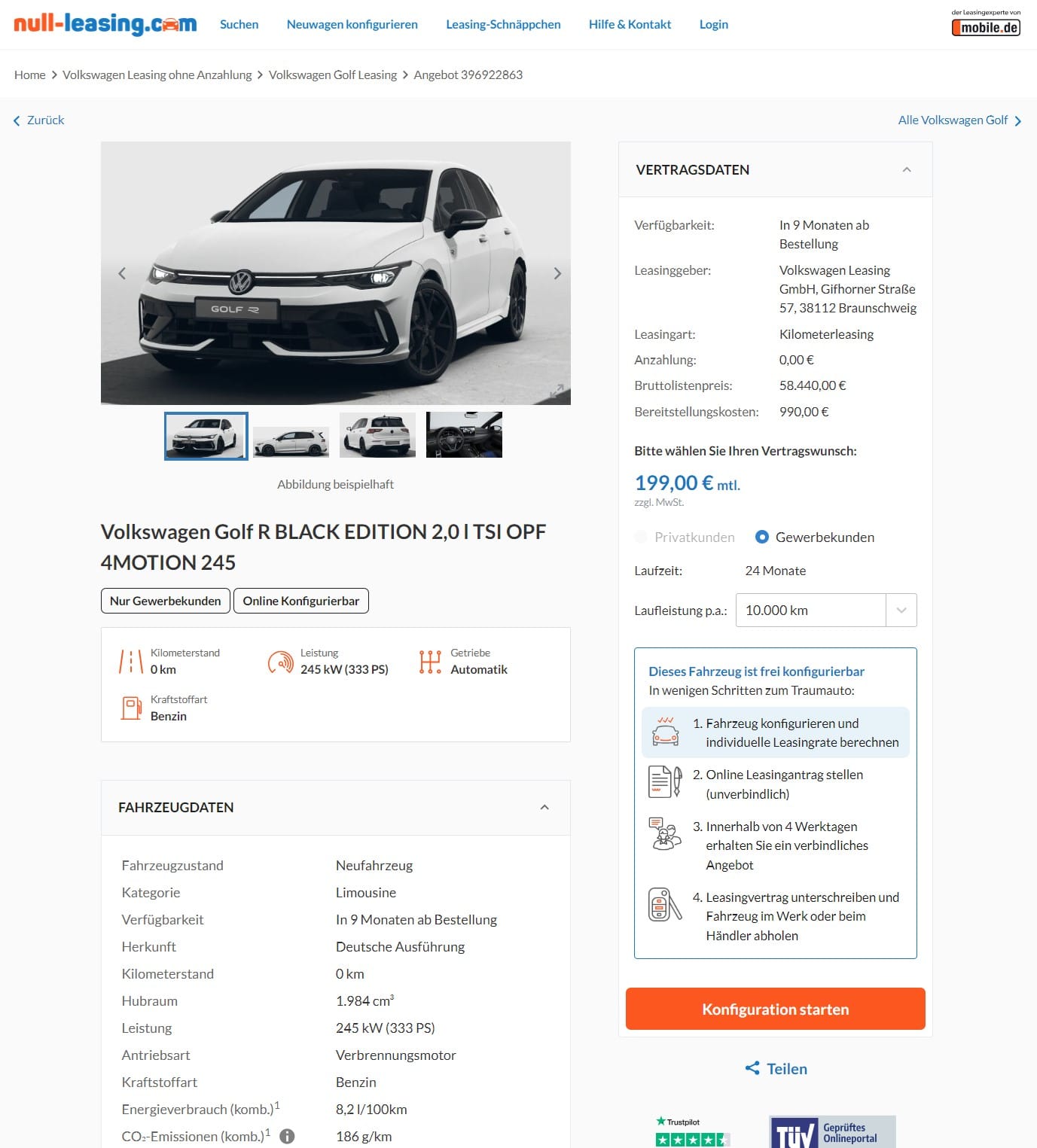Collapse the VERTRAGSDATEN section

click(x=907, y=170)
